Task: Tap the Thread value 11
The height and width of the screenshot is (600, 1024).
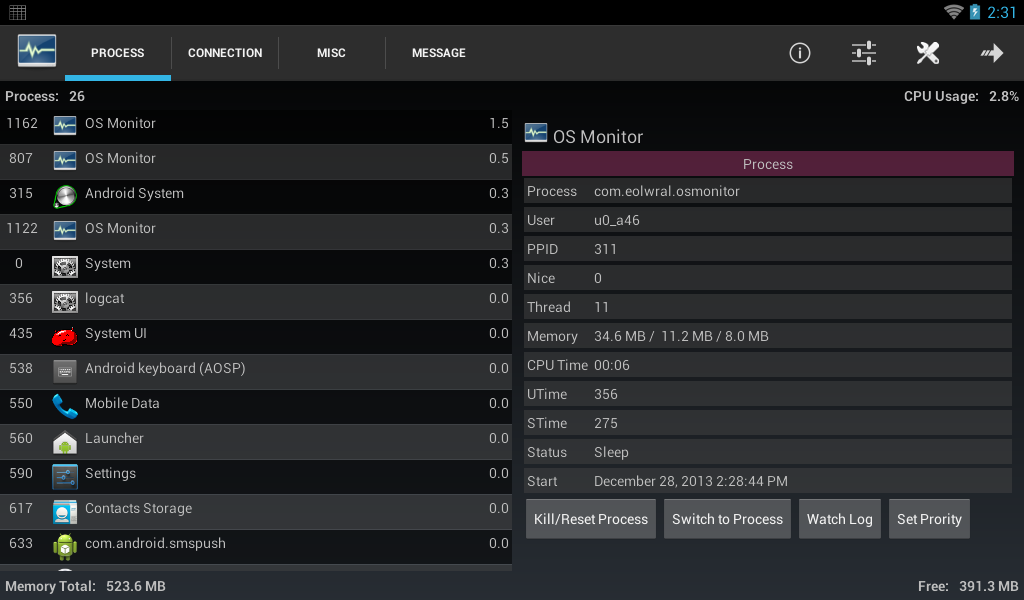Action: coord(601,308)
